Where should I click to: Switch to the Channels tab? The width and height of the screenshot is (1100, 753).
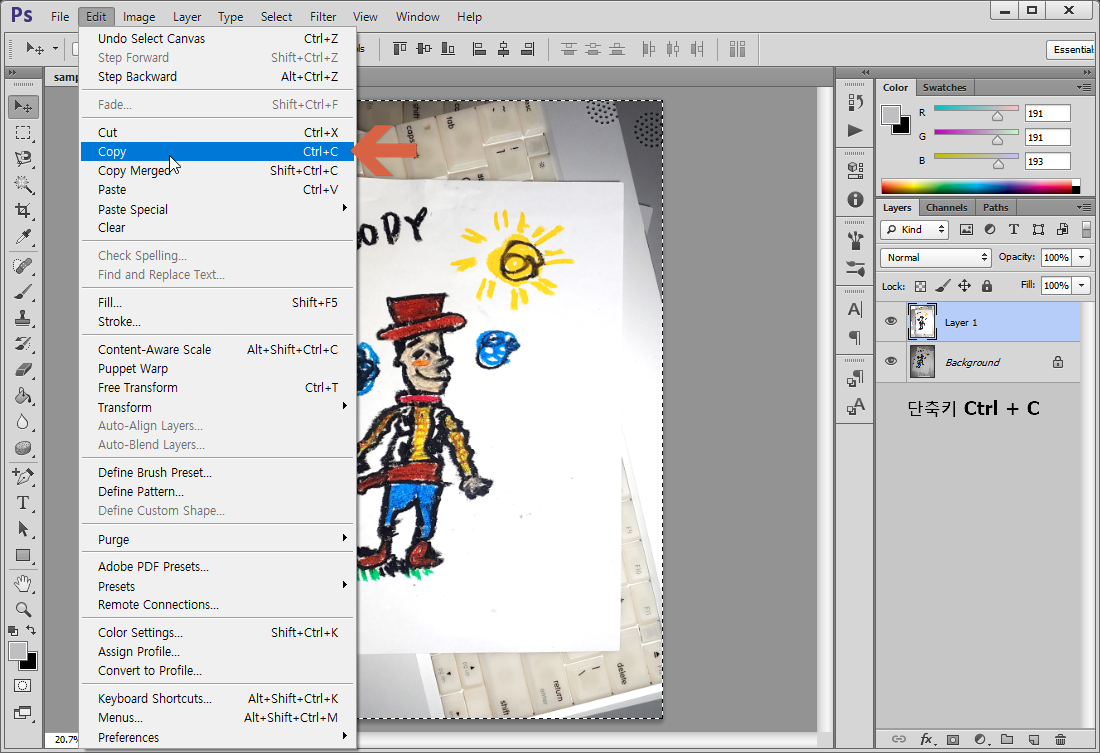946,208
